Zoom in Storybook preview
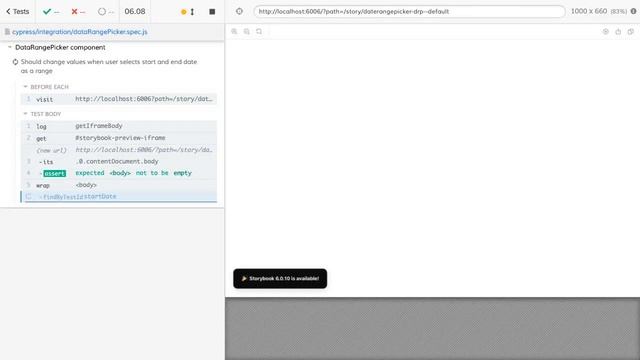Screen dimensions: 640x360 (234, 31)
